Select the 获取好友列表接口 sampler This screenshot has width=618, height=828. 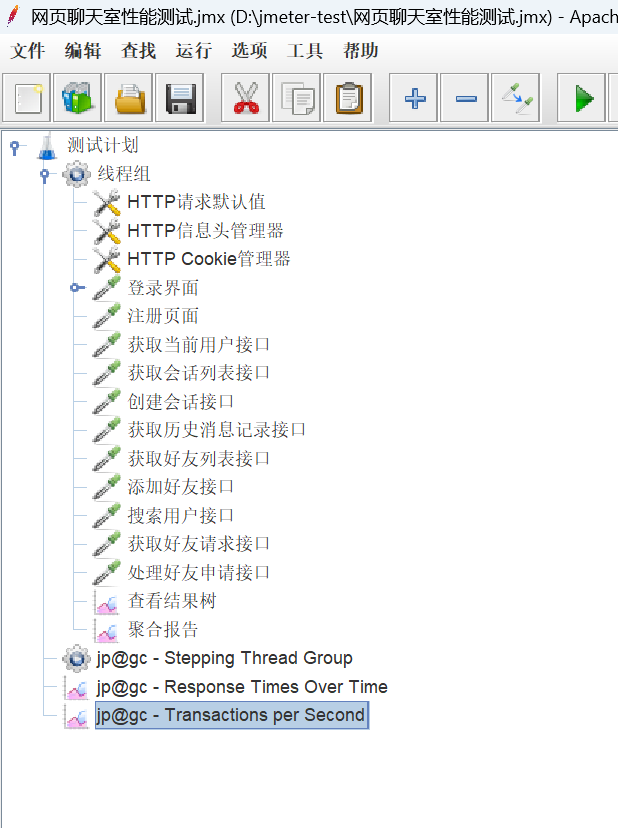pos(199,459)
